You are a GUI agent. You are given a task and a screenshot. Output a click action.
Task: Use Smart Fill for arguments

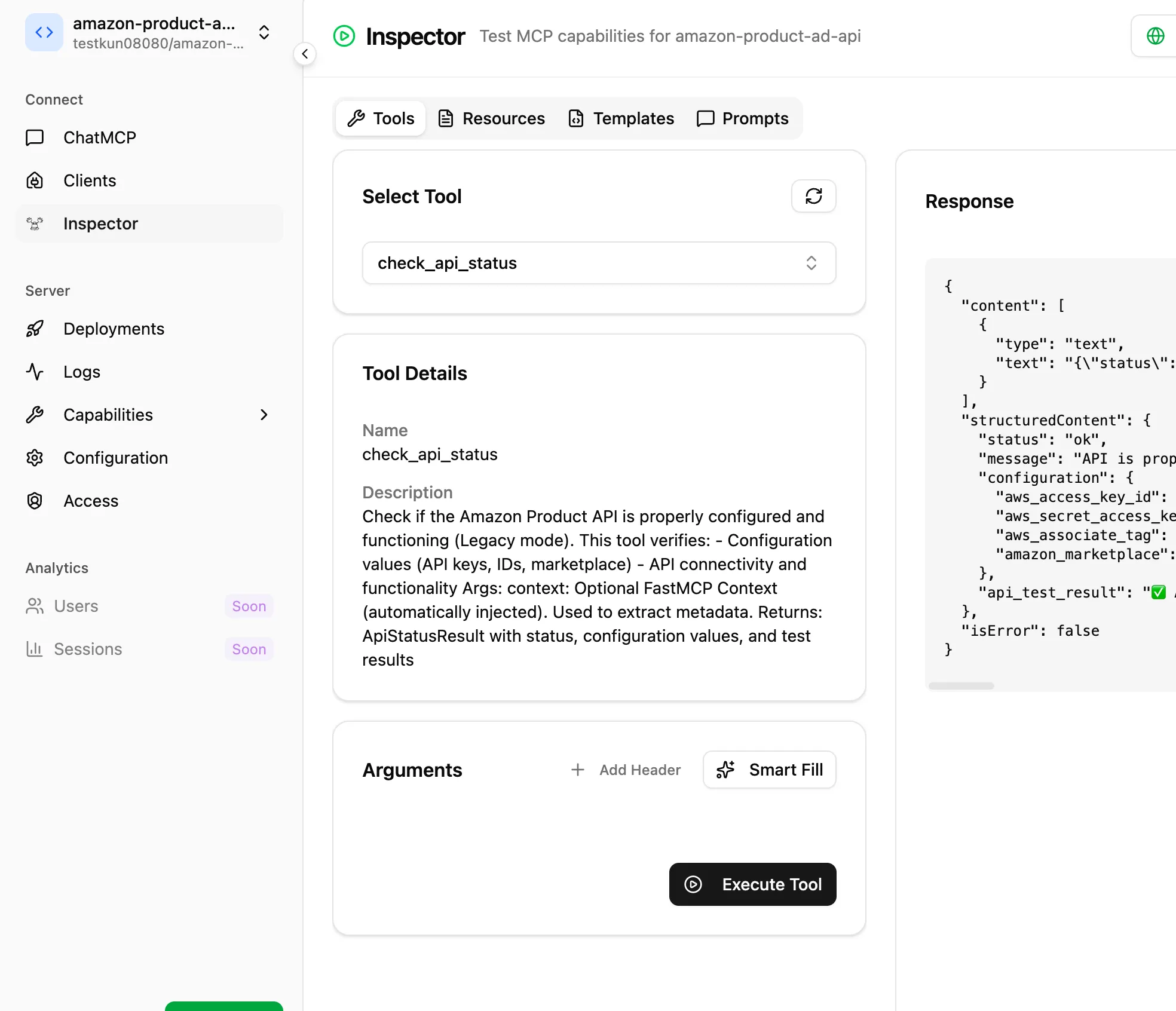tap(769, 770)
